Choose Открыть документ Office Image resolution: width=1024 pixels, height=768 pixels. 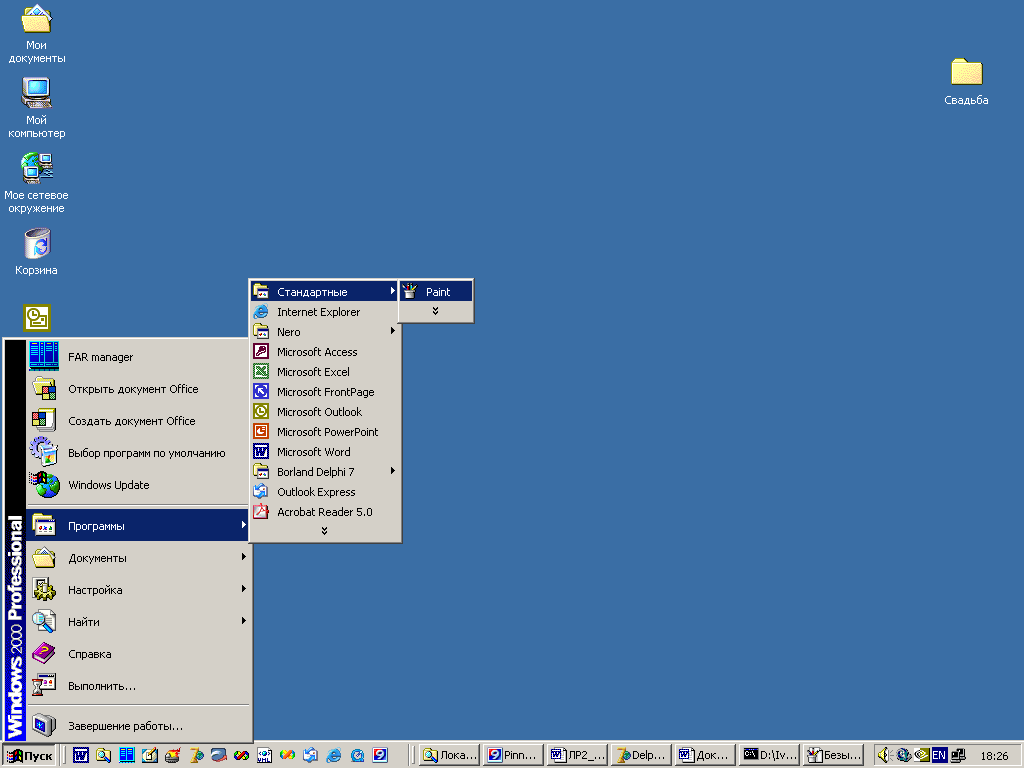(138, 389)
